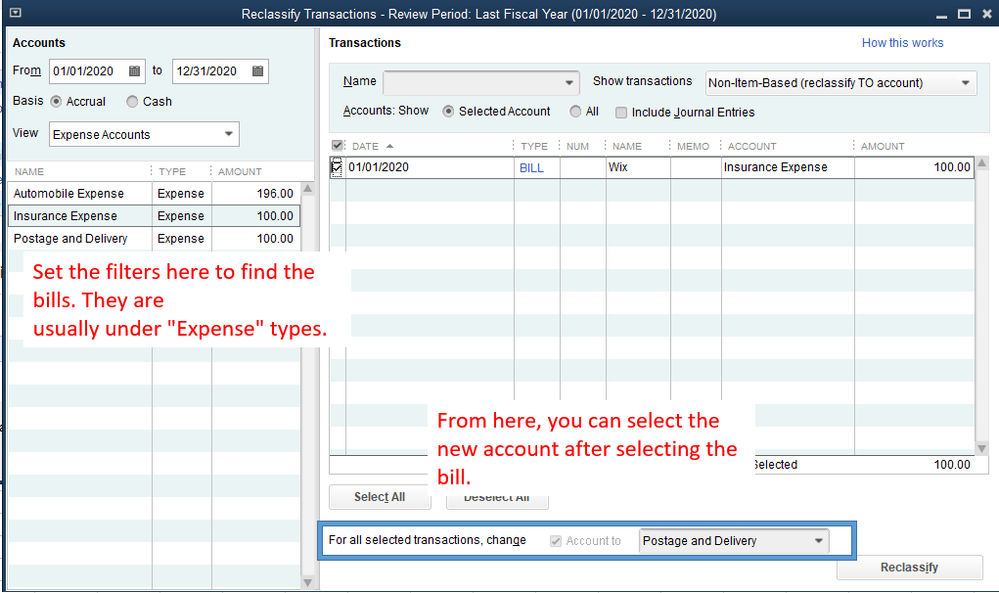Select the Postage and Delivery account row
This screenshot has height=593, width=999.
pyautogui.click(x=154, y=239)
